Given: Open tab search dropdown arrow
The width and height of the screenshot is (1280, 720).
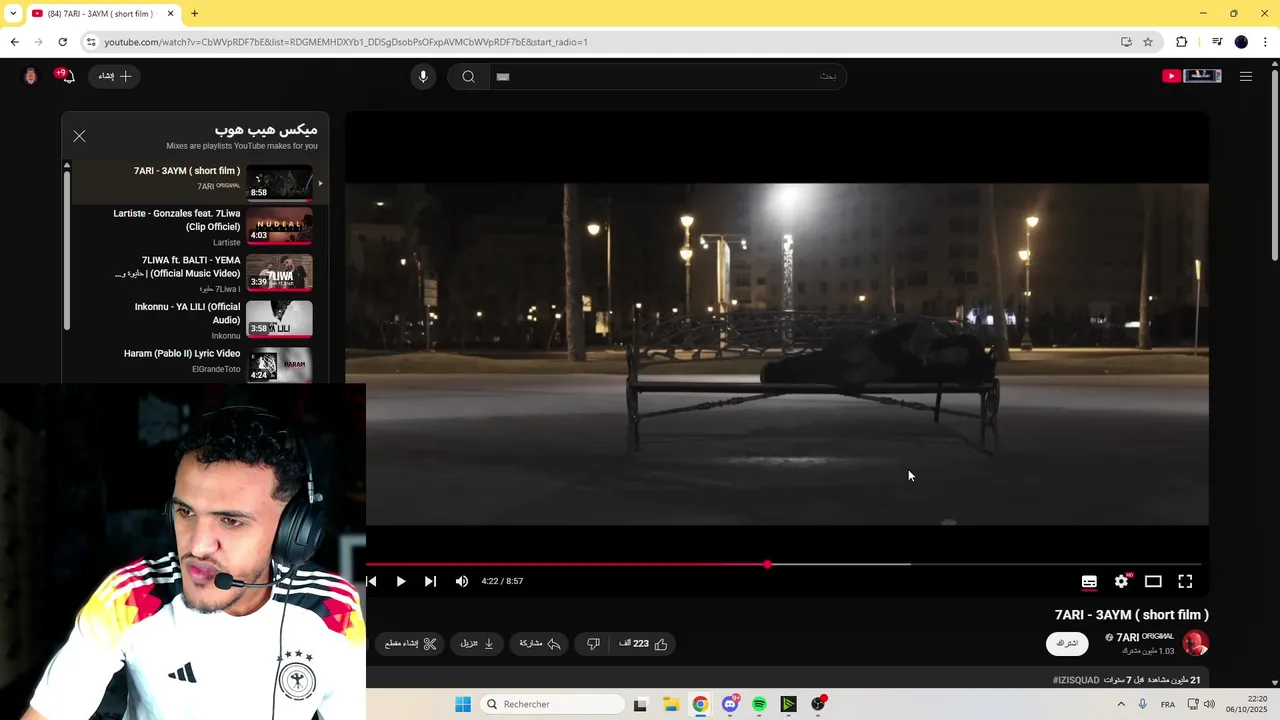Looking at the screenshot, I should click(x=13, y=13).
